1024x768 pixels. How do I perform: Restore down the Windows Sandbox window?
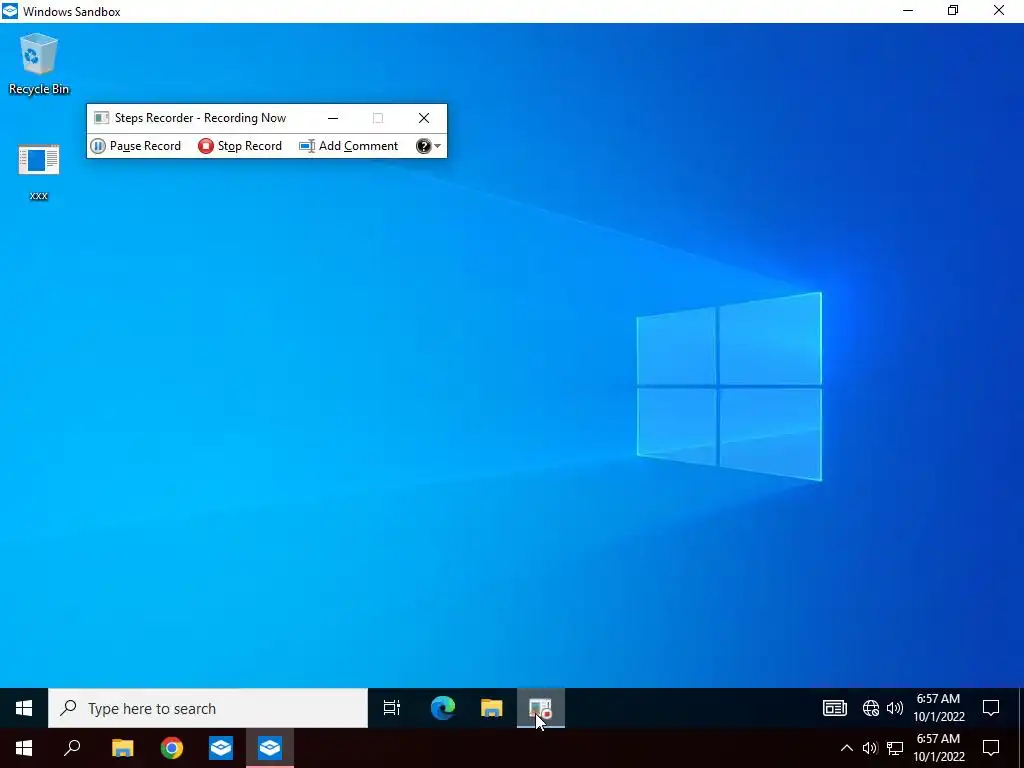[x=953, y=10]
